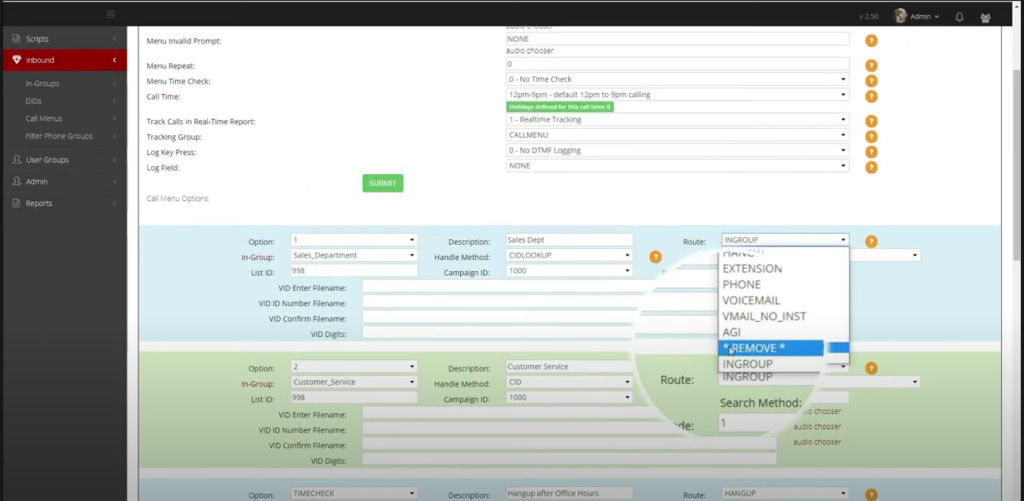Toggle the sidebar with the hamburger icon
The width and height of the screenshot is (1024, 501).
click(x=110, y=14)
